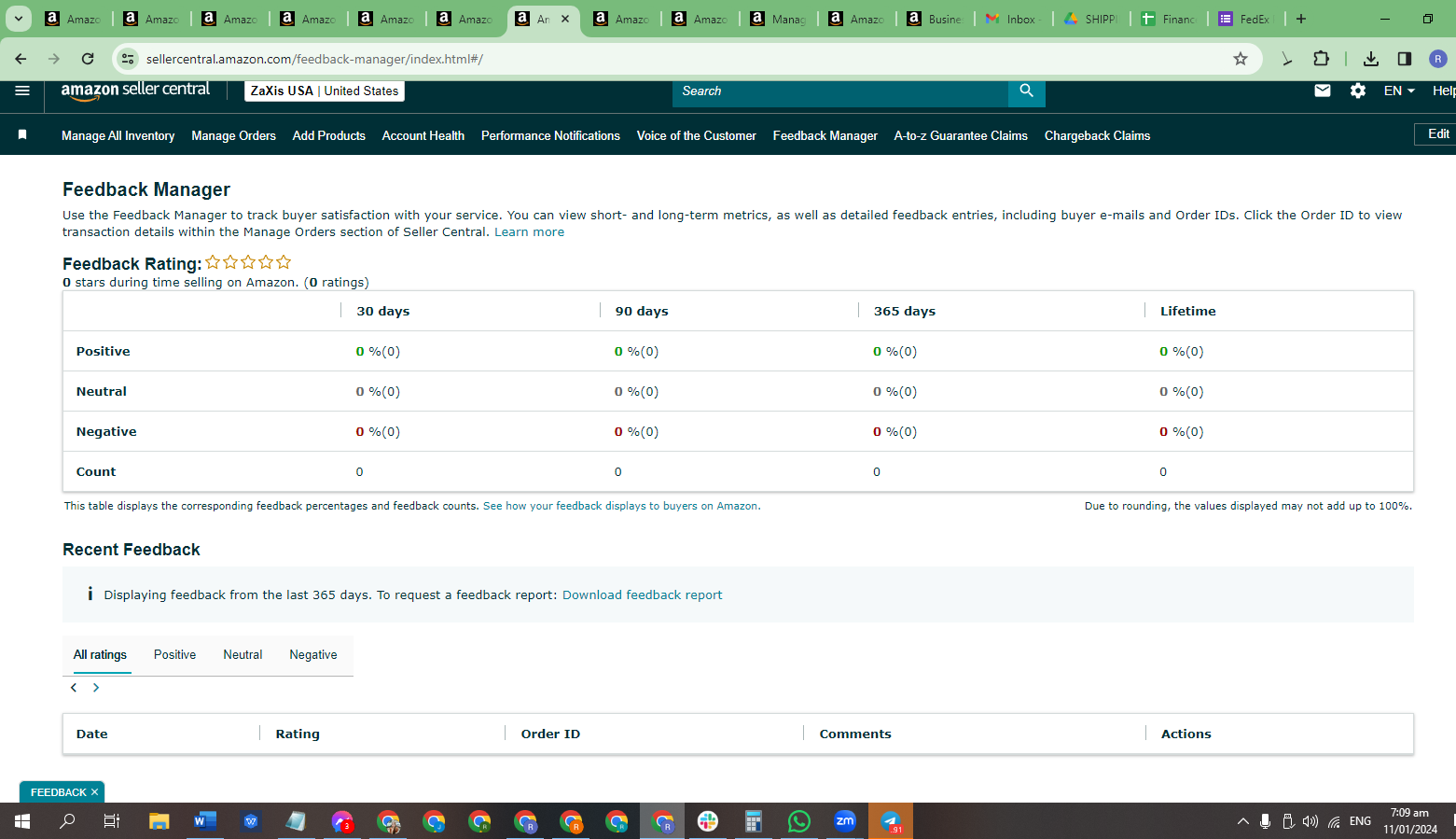
Task: Open Feedback Manager nav item
Action: pyautogui.click(x=825, y=135)
